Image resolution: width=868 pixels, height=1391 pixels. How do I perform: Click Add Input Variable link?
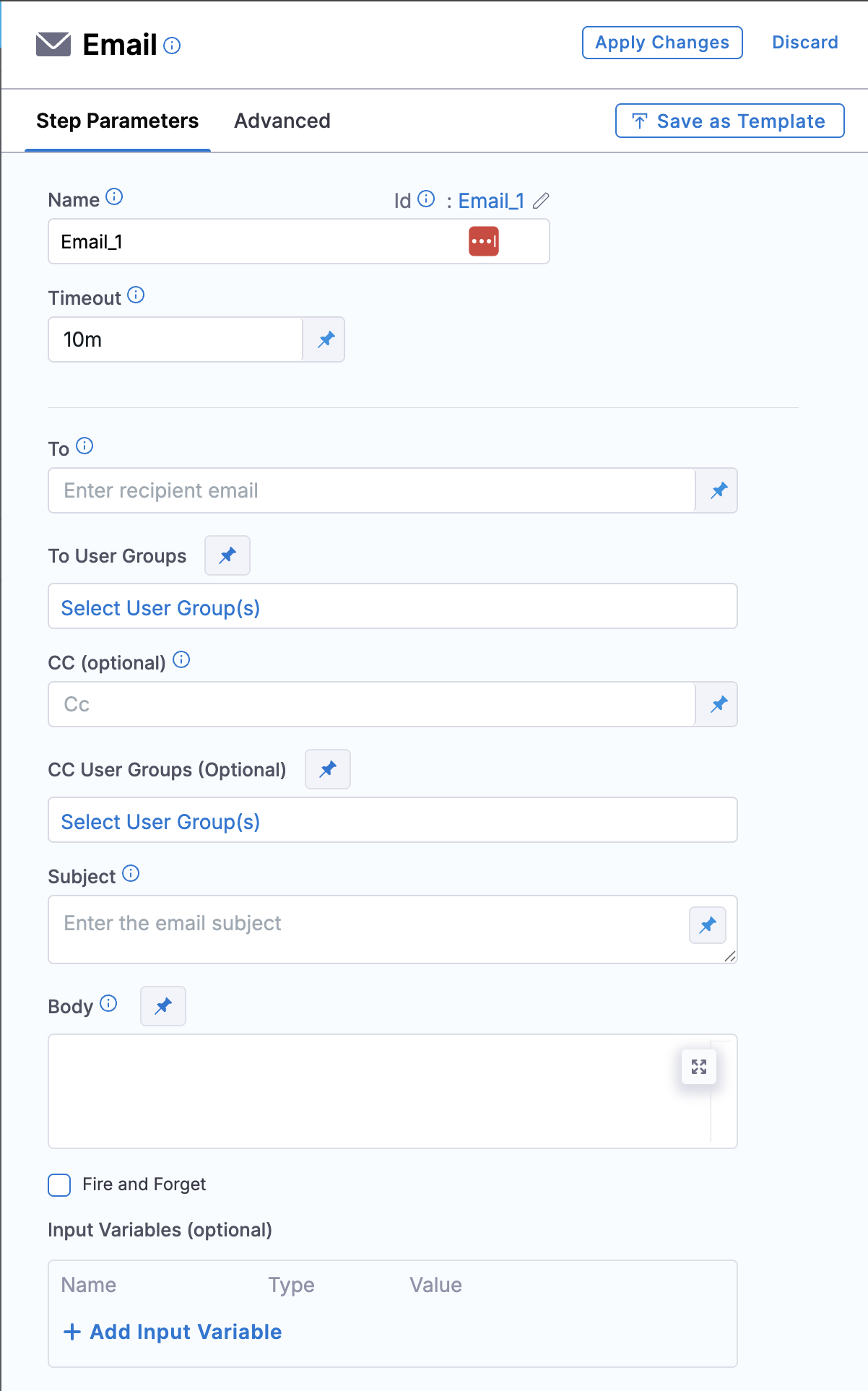(173, 1332)
